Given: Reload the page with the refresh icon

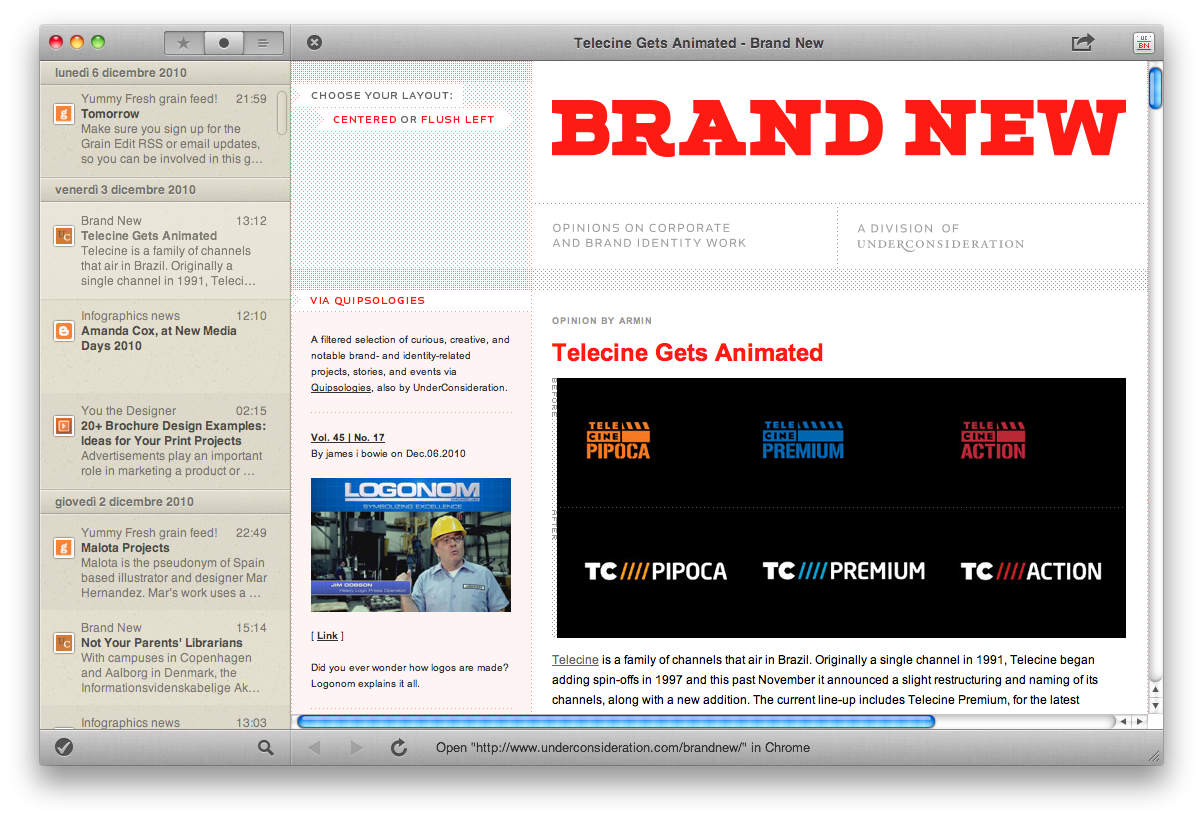Looking at the screenshot, I should click(x=398, y=747).
